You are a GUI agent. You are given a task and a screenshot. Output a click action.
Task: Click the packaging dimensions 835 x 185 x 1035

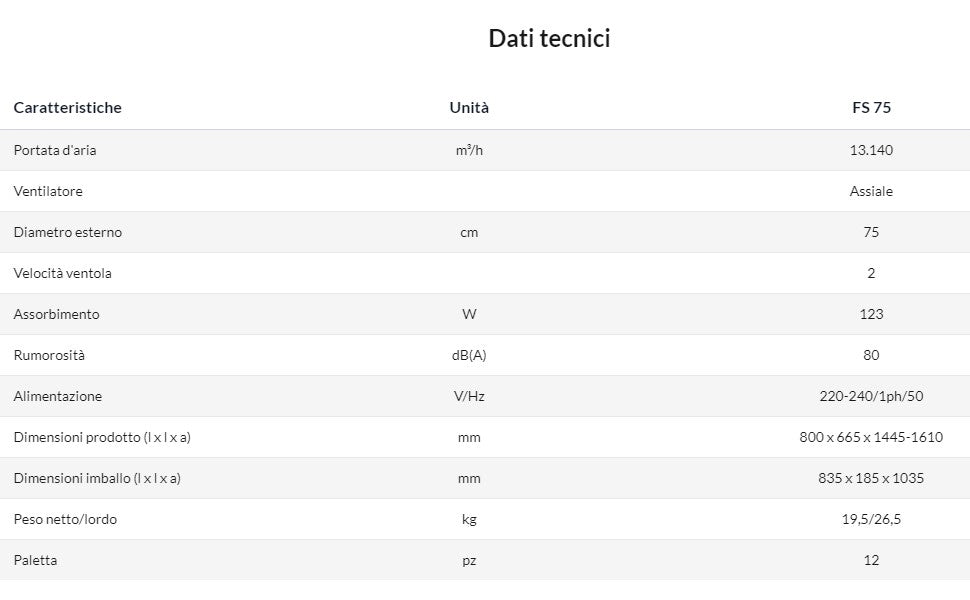tap(871, 478)
